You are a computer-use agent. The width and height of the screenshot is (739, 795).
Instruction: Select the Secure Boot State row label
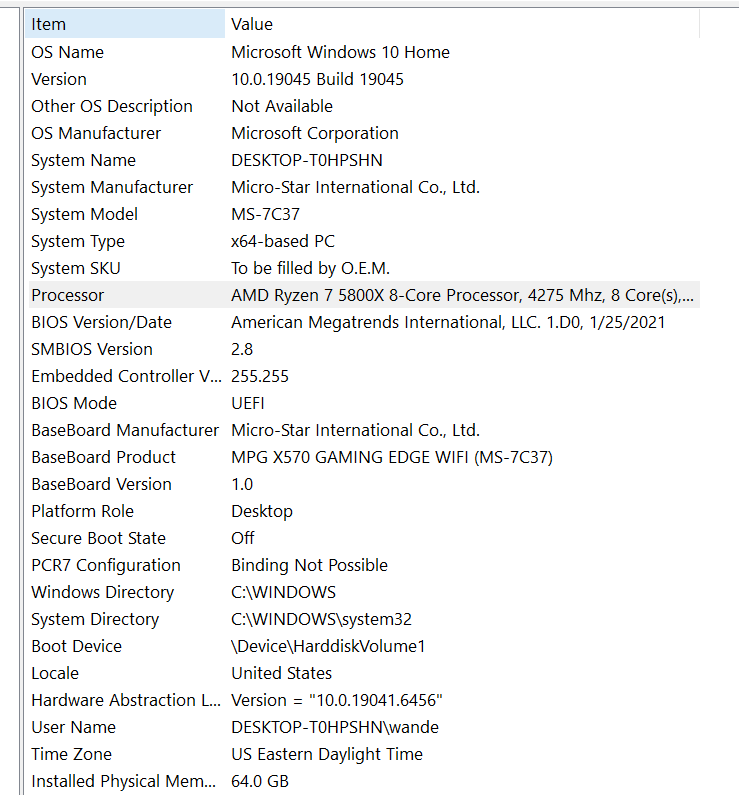pyautogui.click(x=98, y=538)
